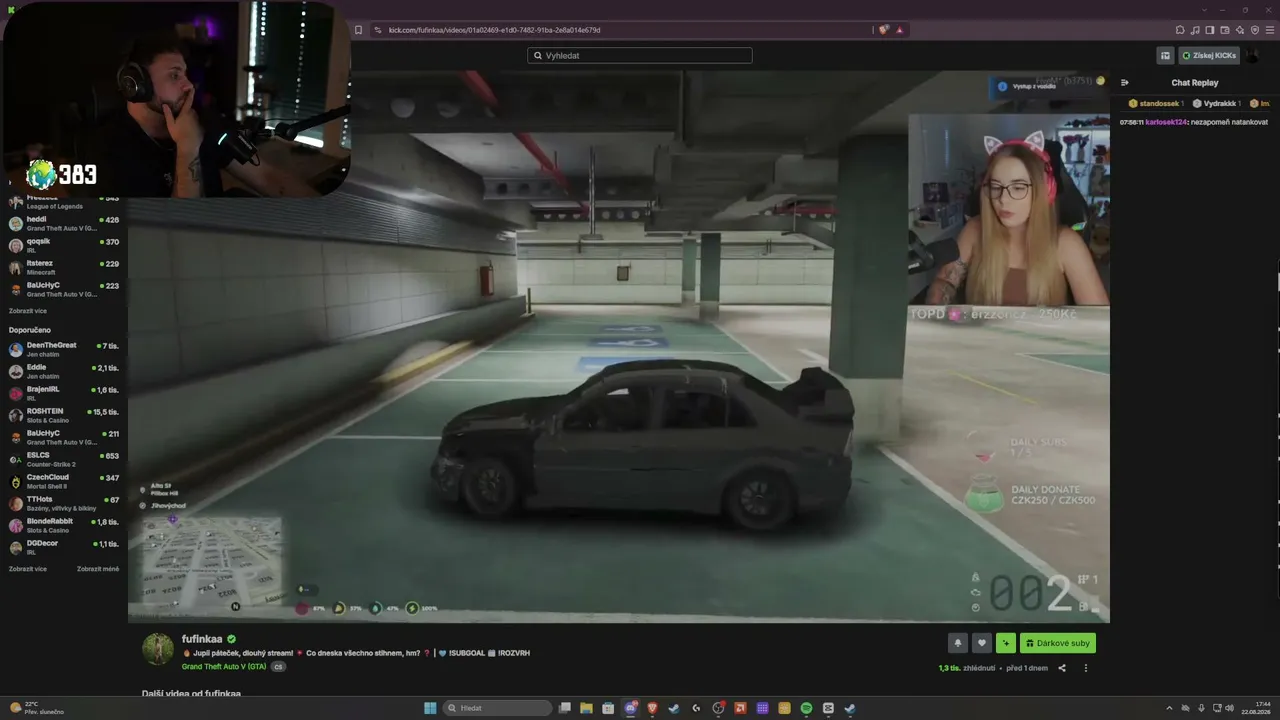The image size is (1280, 720).
Task: Open the weather widget on the taskbar
Action: pos(36,708)
